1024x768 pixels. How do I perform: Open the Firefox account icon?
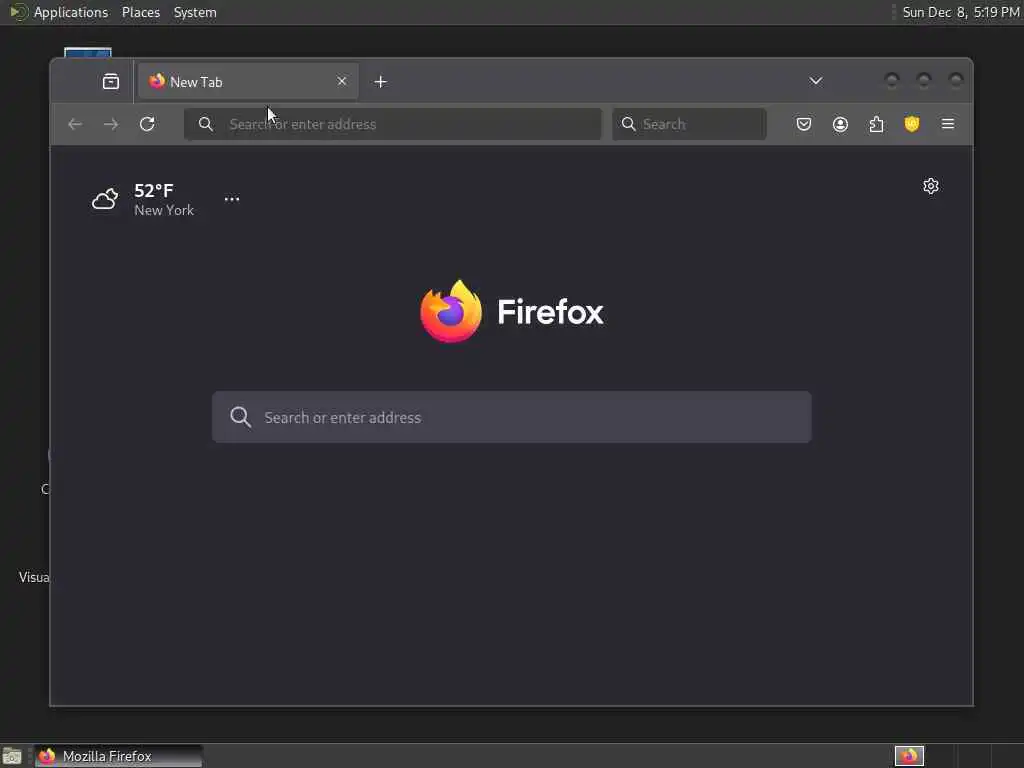tap(840, 124)
